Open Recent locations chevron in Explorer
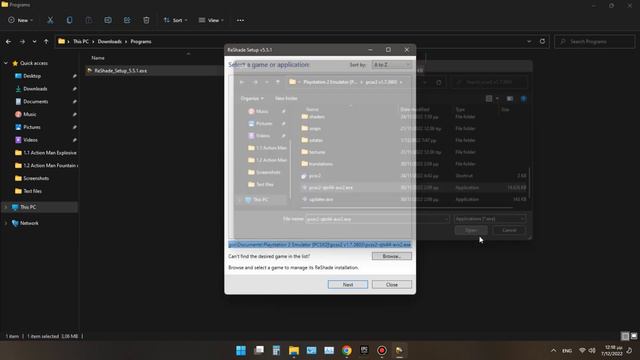This screenshot has width=640, height=360. (34, 42)
